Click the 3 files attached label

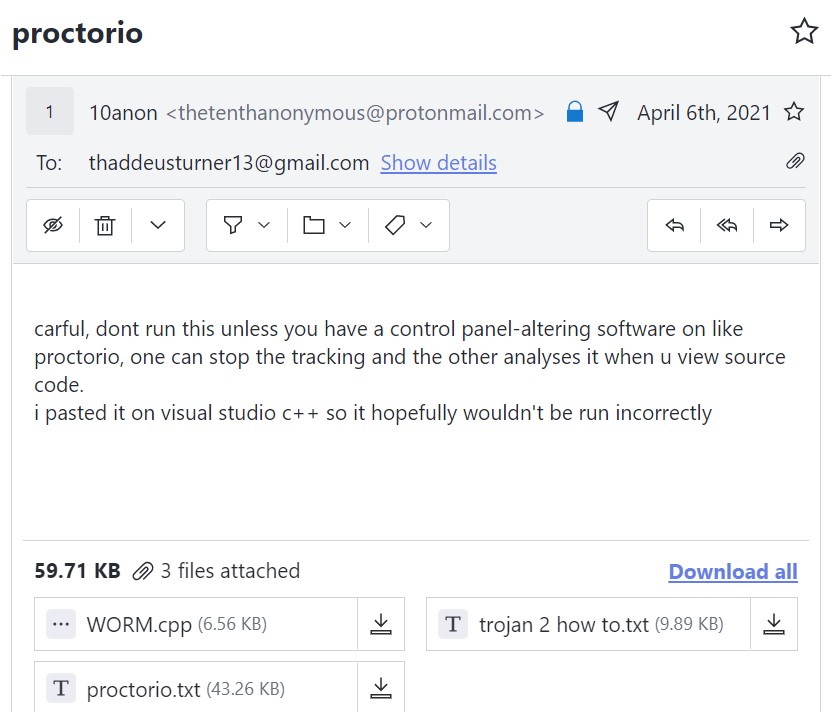click(x=230, y=571)
